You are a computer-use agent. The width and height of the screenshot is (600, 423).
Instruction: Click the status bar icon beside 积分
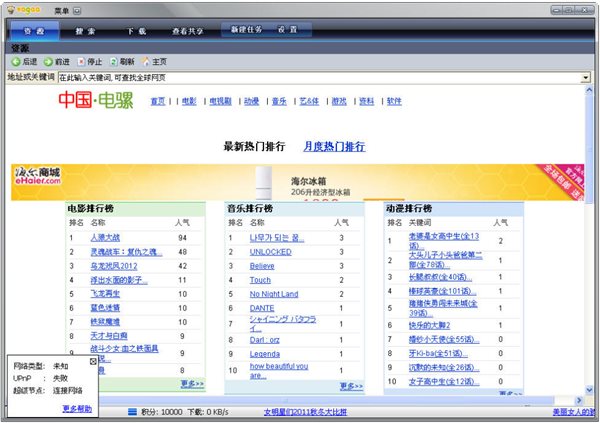click(133, 412)
